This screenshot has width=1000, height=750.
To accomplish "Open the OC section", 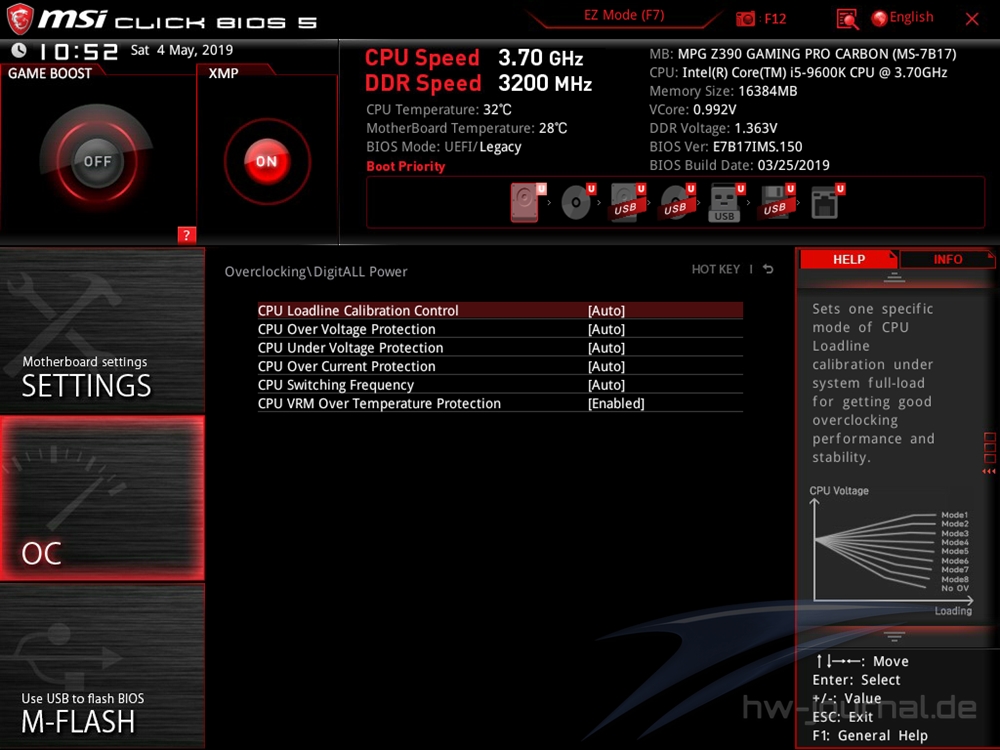I will 102,498.
